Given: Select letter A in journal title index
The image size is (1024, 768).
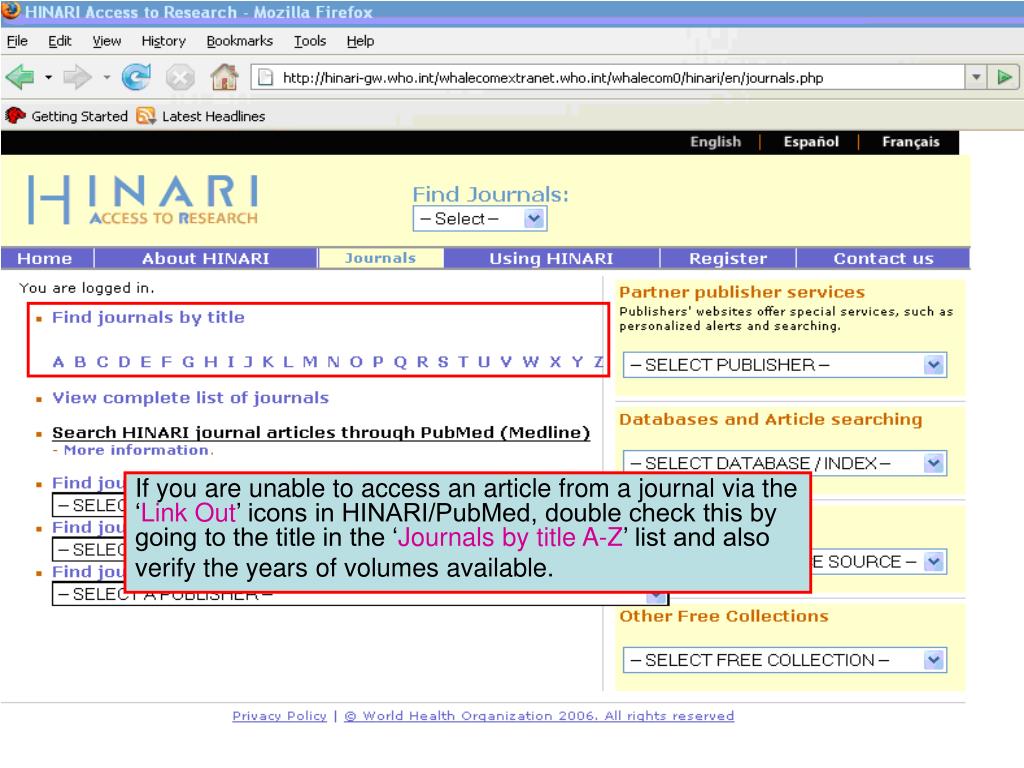Looking at the screenshot, I should (x=58, y=362).
